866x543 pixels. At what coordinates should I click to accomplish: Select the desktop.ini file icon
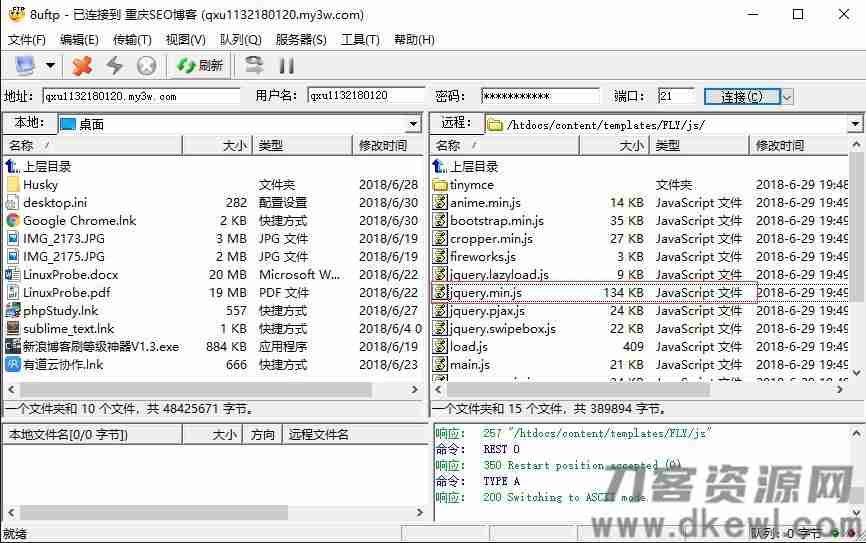pyautogui.click(x=13, y=202)
